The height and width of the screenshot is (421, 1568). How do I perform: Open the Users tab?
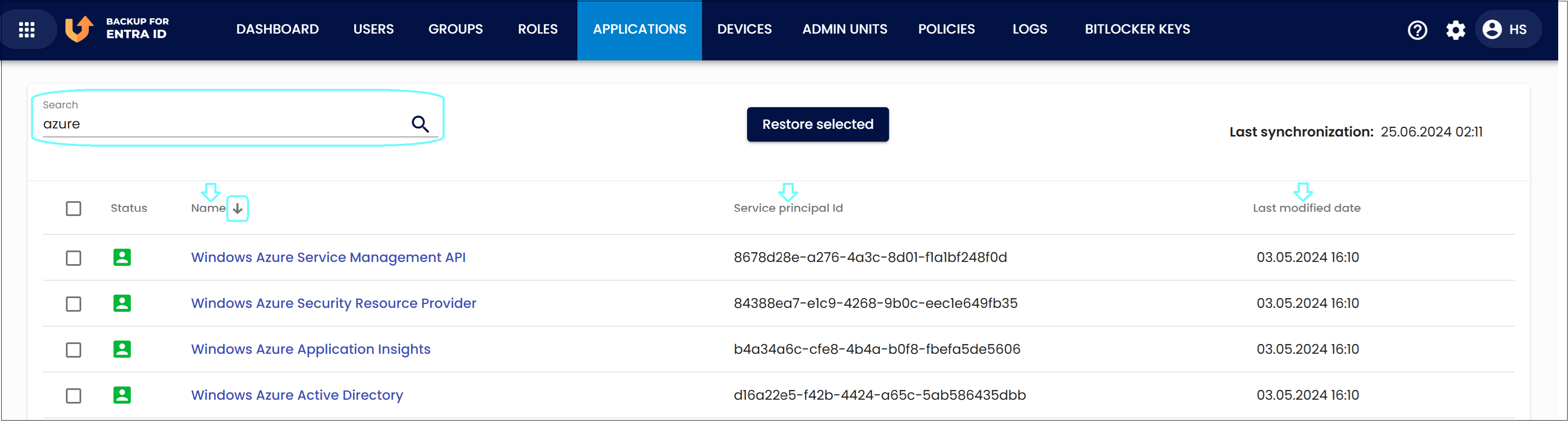(x=373, y=29)
